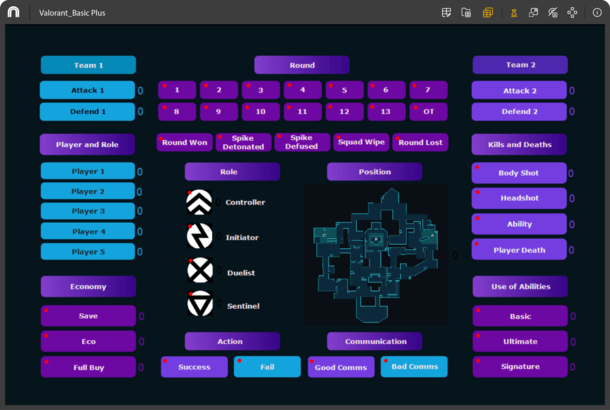610x410 pixels.
Task: Click the four-dot gamepad layout icon
Action: pyautogui.click(x=572, y=12)
